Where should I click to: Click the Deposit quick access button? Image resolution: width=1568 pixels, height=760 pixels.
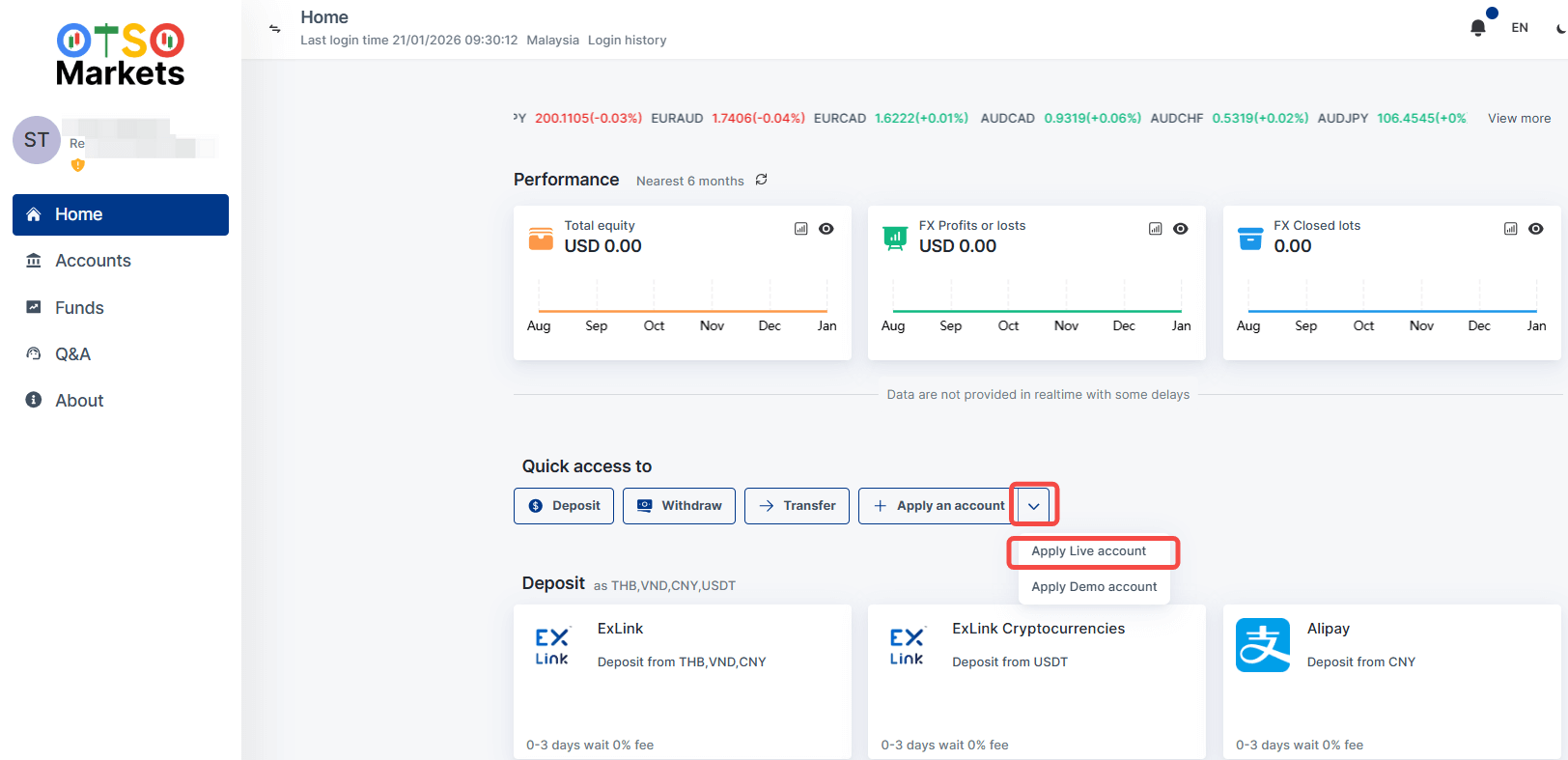(x=564, y=506)
